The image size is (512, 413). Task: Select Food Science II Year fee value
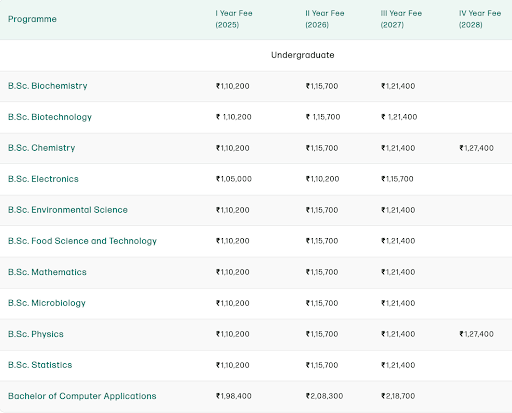322,241
